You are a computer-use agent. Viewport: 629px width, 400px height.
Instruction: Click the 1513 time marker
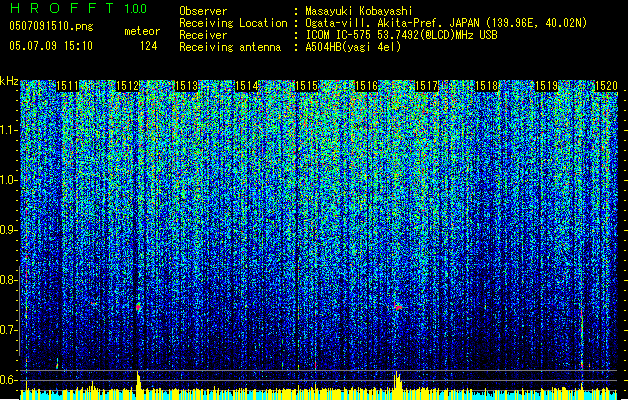[x=187, y=86]
